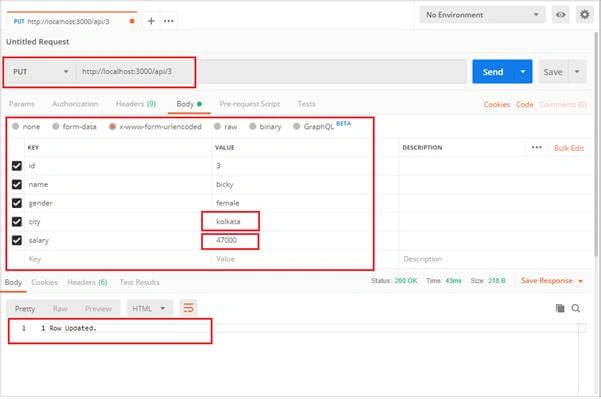The height and width of the screenshot is (399, 601).
Task: Open the response Headers (6) tab
Action: pyautogui.click(x=87, y=282)
